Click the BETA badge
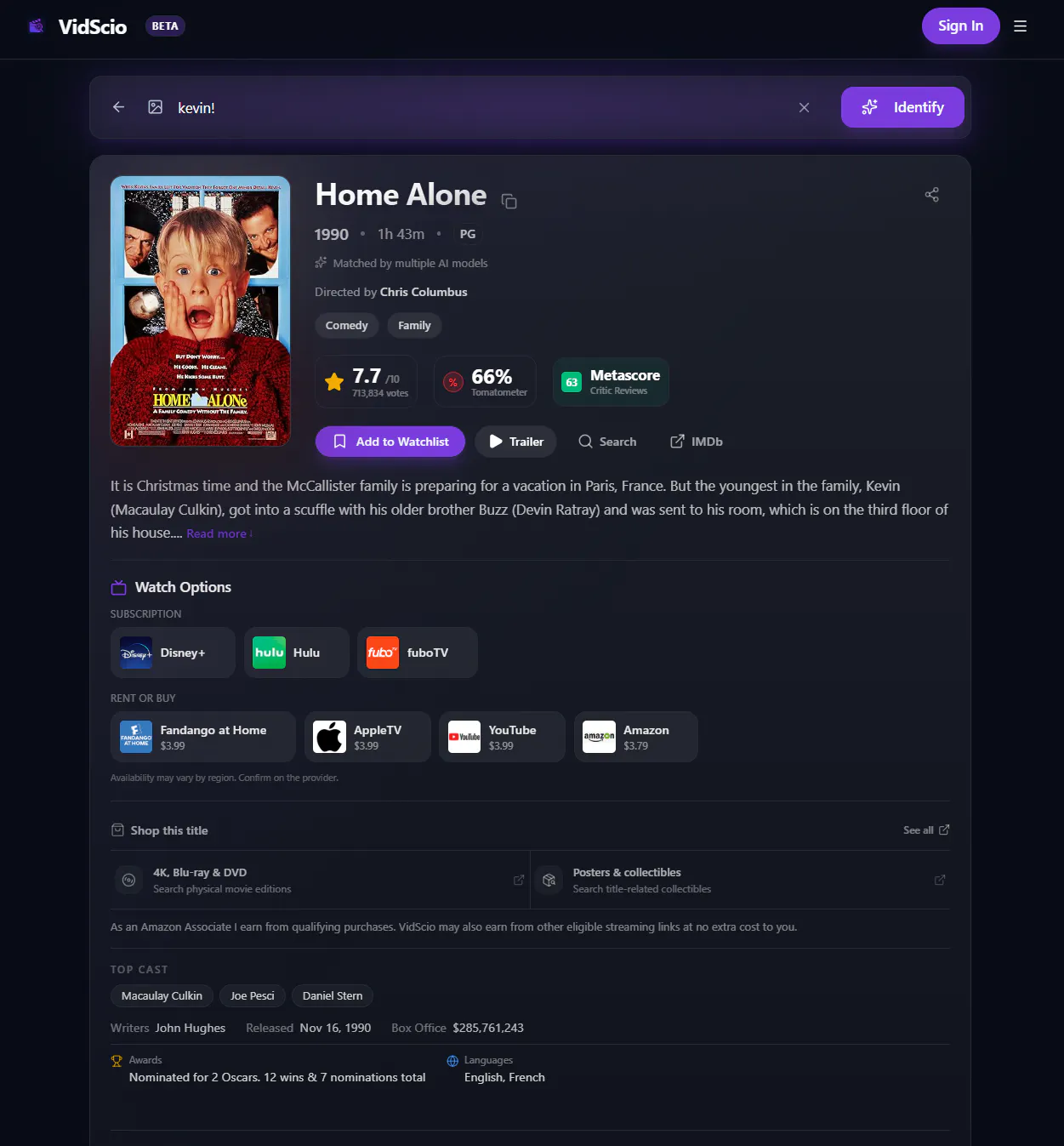 pos(165,26)
